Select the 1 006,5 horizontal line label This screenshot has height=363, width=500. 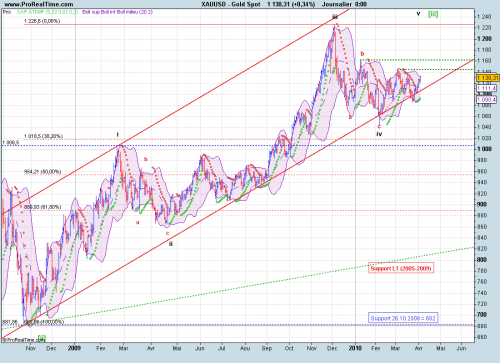click(x=11, y=143)
